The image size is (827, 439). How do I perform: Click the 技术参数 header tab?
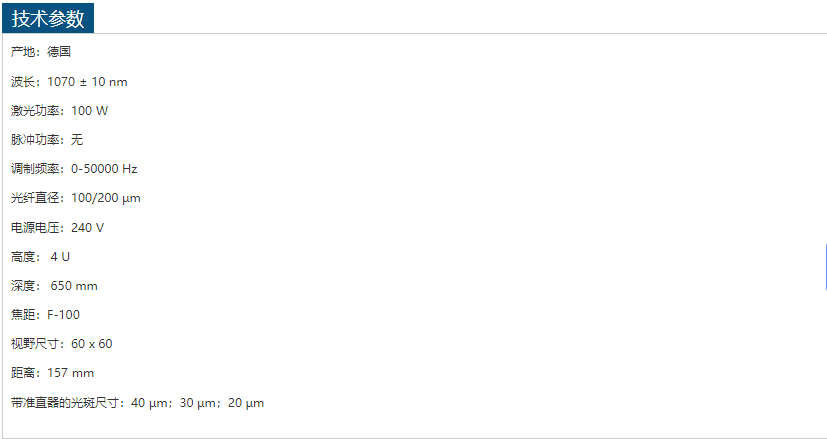coord(49,18)
